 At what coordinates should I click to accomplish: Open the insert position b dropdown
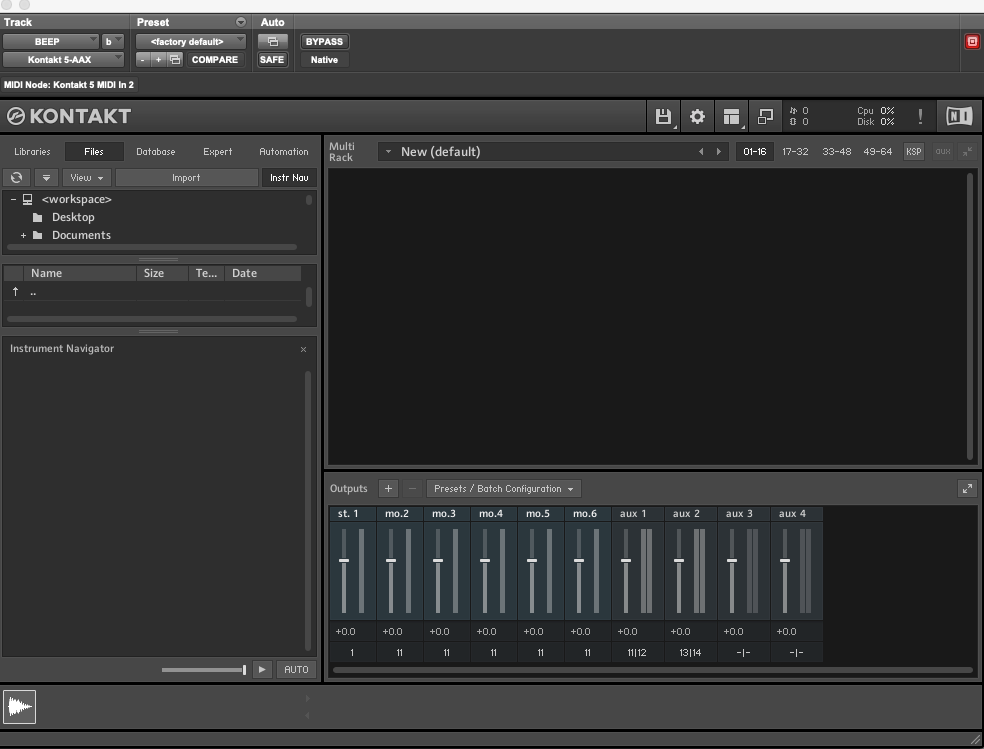[x=112, y=41]
